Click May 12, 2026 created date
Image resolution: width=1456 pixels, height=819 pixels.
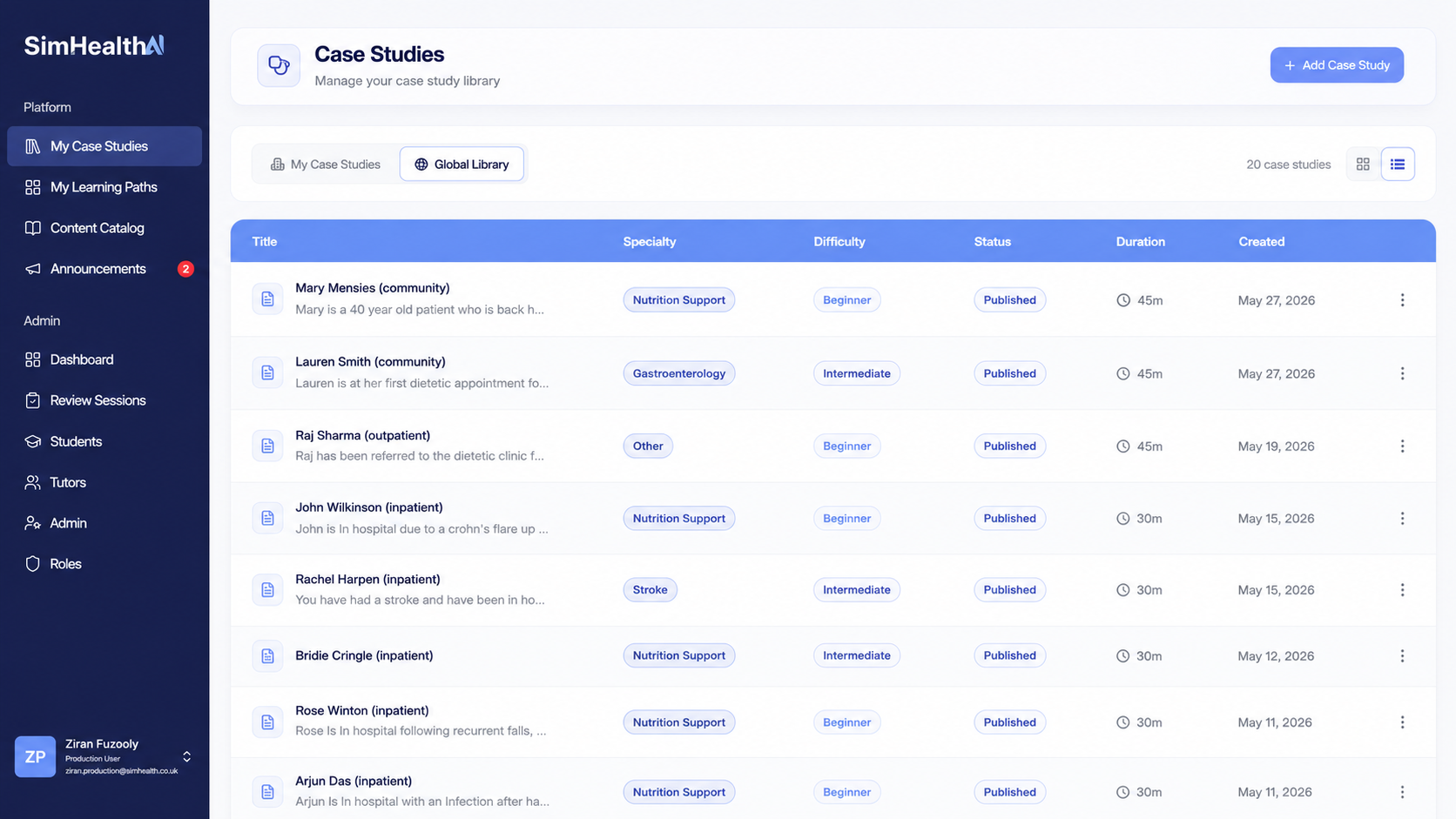tap(1277, 656)
